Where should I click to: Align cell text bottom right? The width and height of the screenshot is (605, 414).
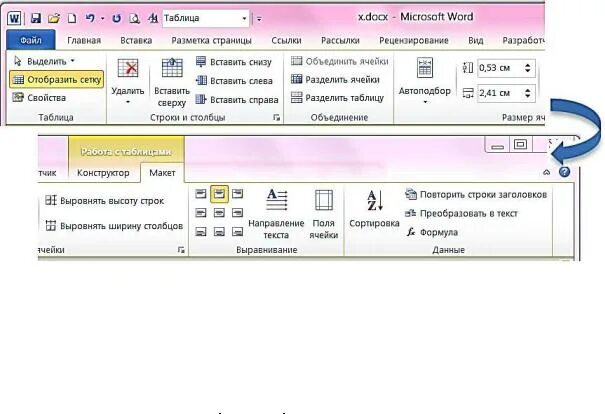pyautogui.click(x=238, y=232)
